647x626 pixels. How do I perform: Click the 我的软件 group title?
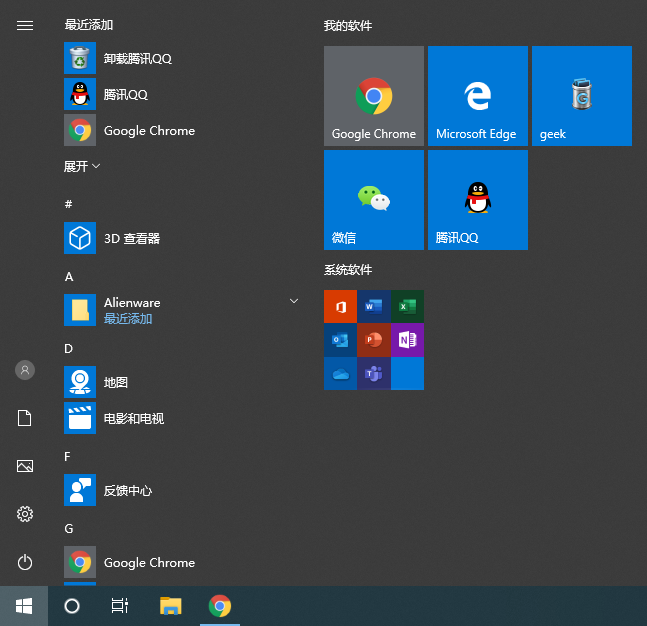(x=348, y=26)
